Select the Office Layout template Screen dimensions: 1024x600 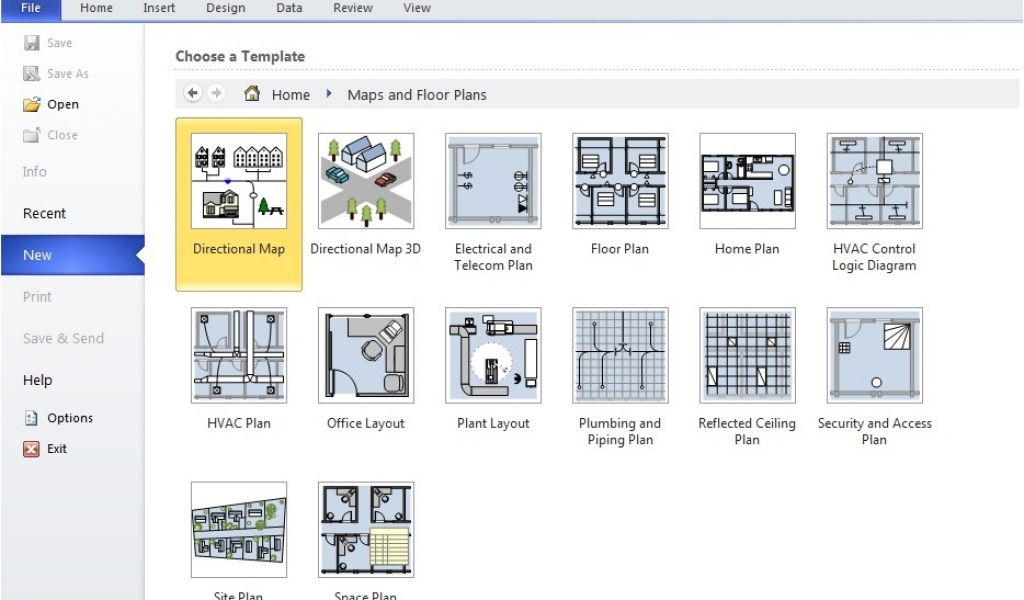tap(365, 355)
